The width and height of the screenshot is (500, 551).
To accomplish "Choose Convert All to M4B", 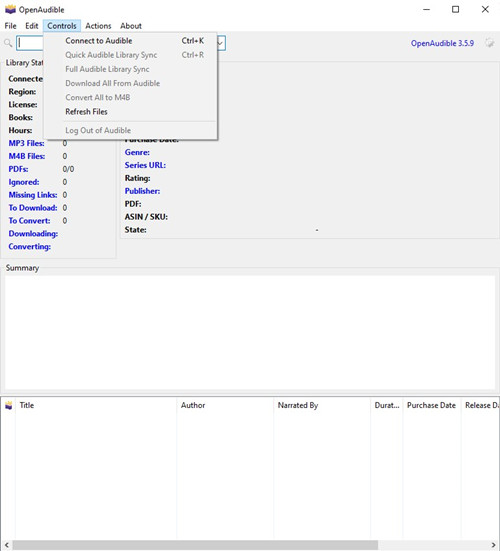I will [130, 97].
